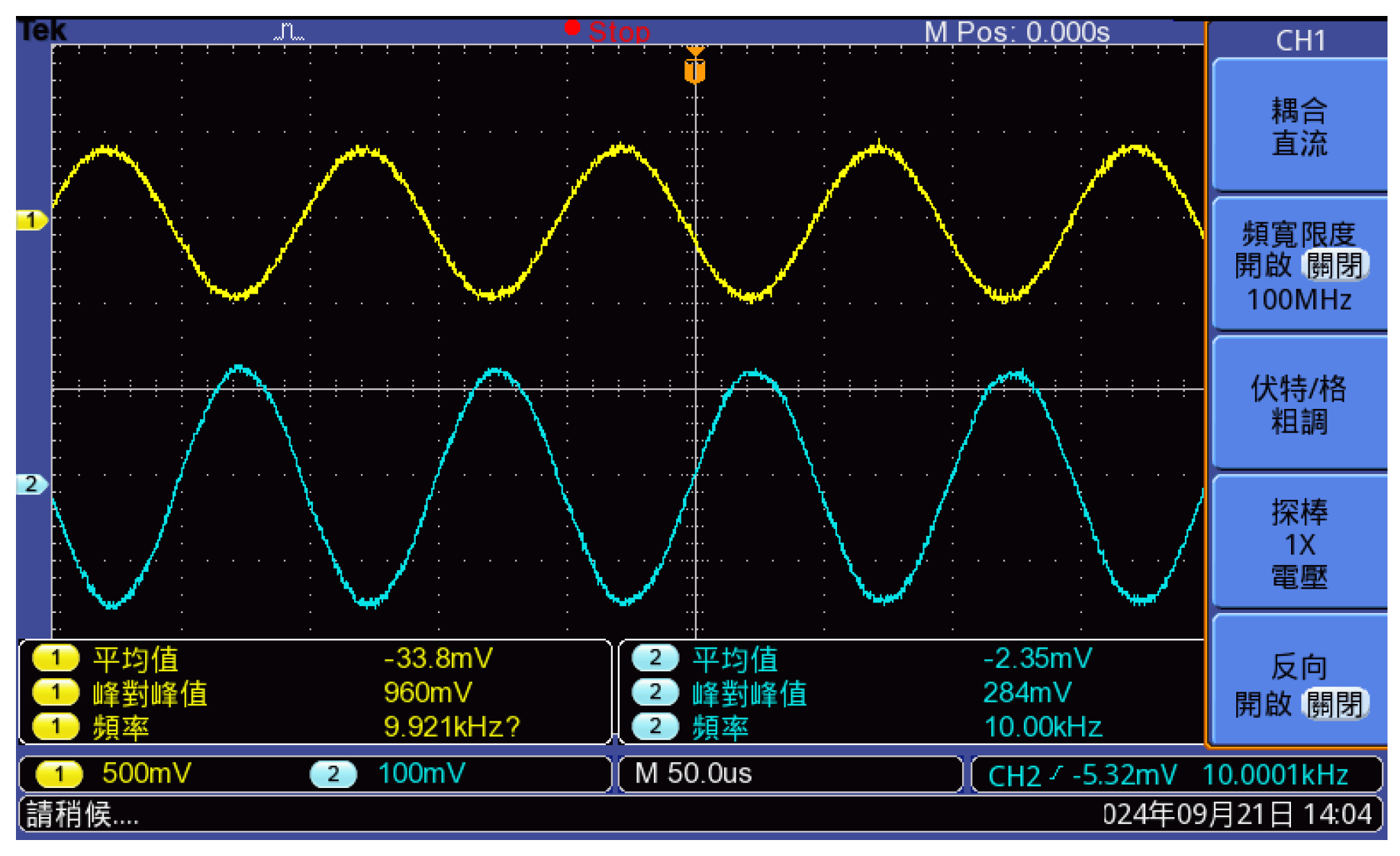
Task: Click channel 2 cyan ground marker
Action: [x=31, y=484]
